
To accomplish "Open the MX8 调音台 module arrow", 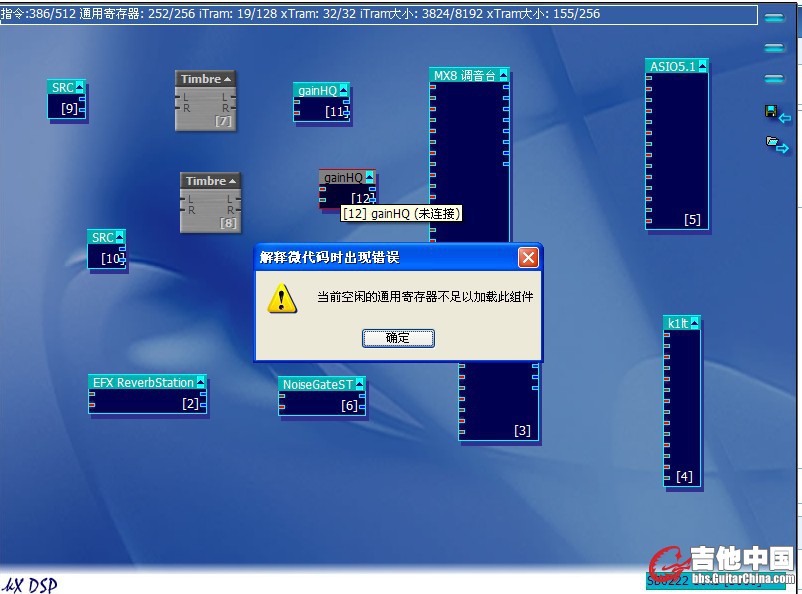I will pos(503,75).
